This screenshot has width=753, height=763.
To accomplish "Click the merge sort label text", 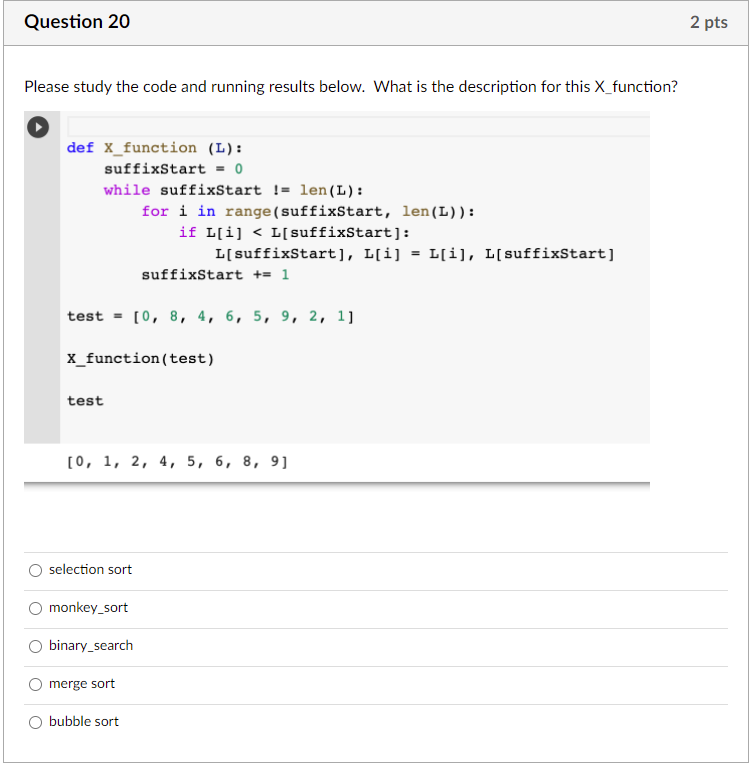I will [x=82, y=684].
